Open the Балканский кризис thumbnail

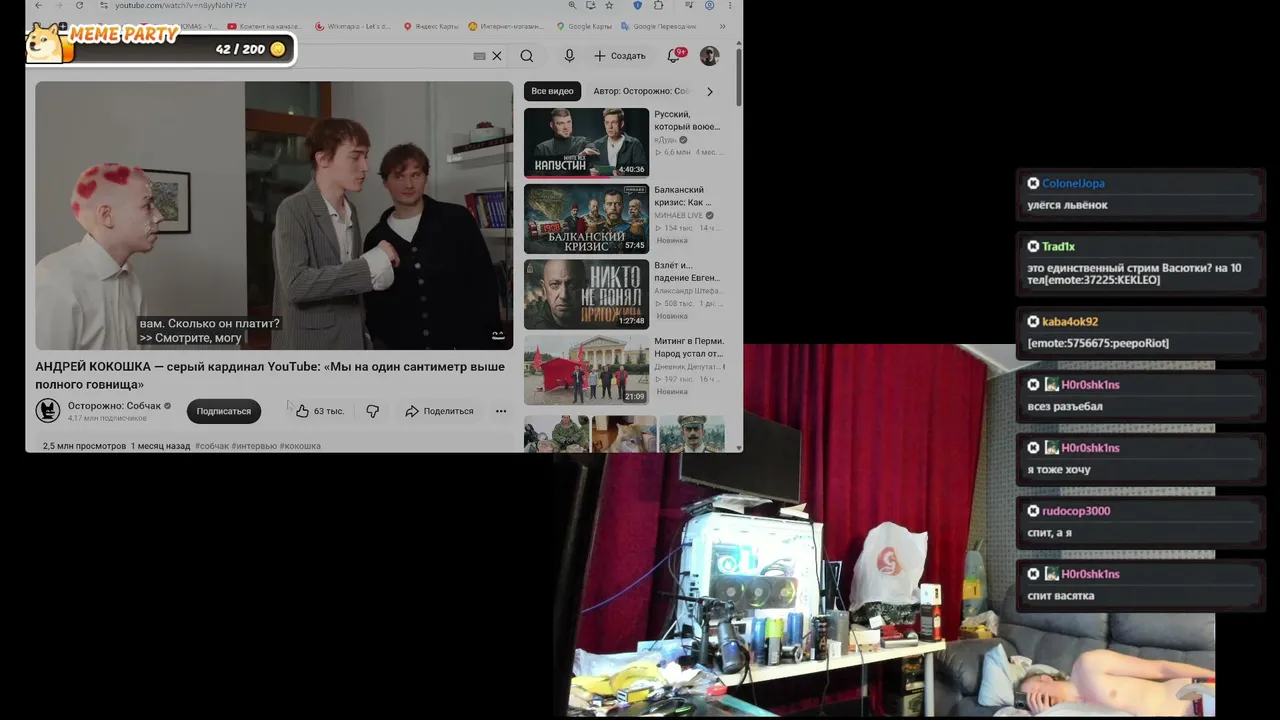tap(586, 218)
